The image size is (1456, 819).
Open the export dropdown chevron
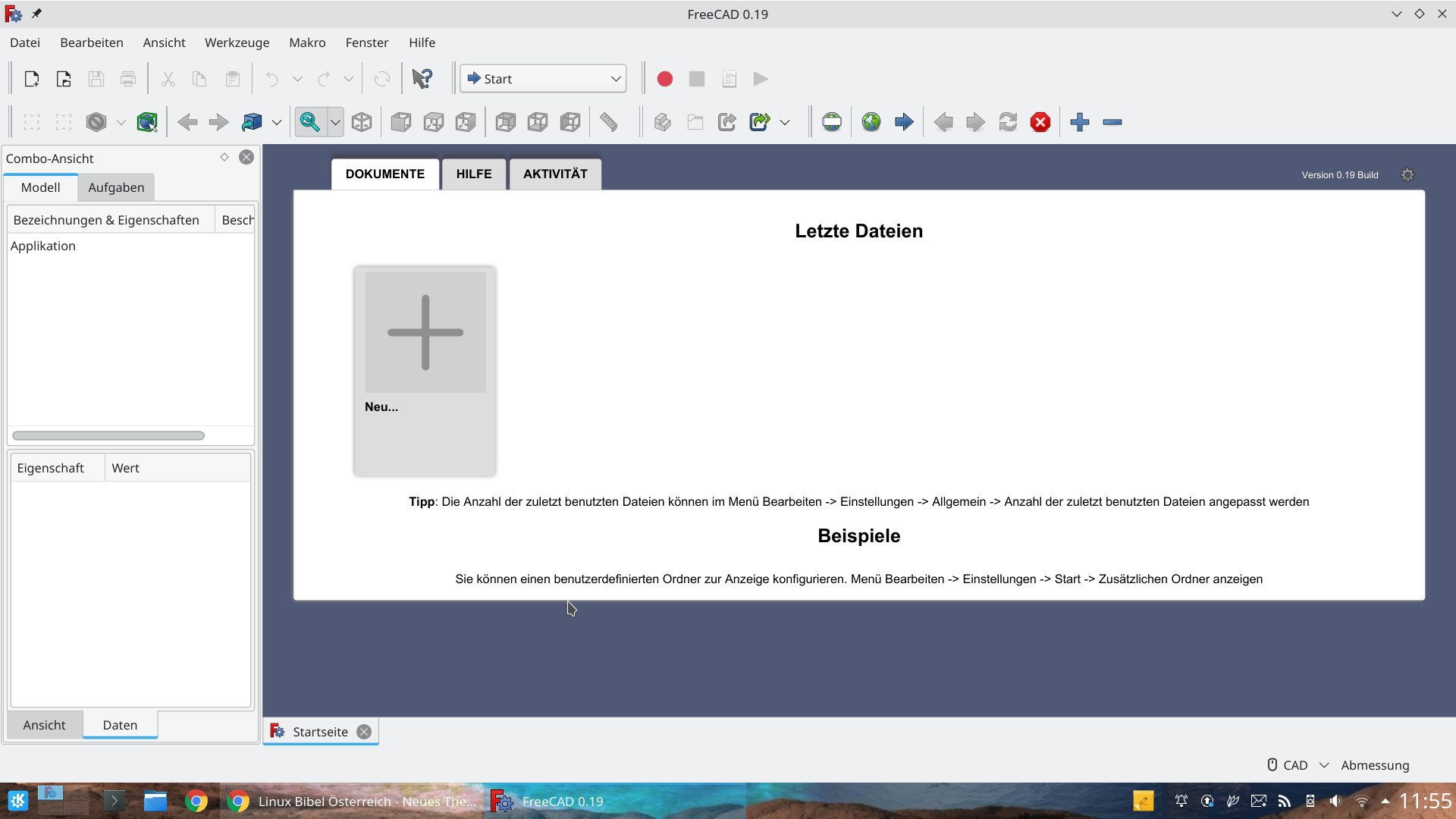click(785, 121)
